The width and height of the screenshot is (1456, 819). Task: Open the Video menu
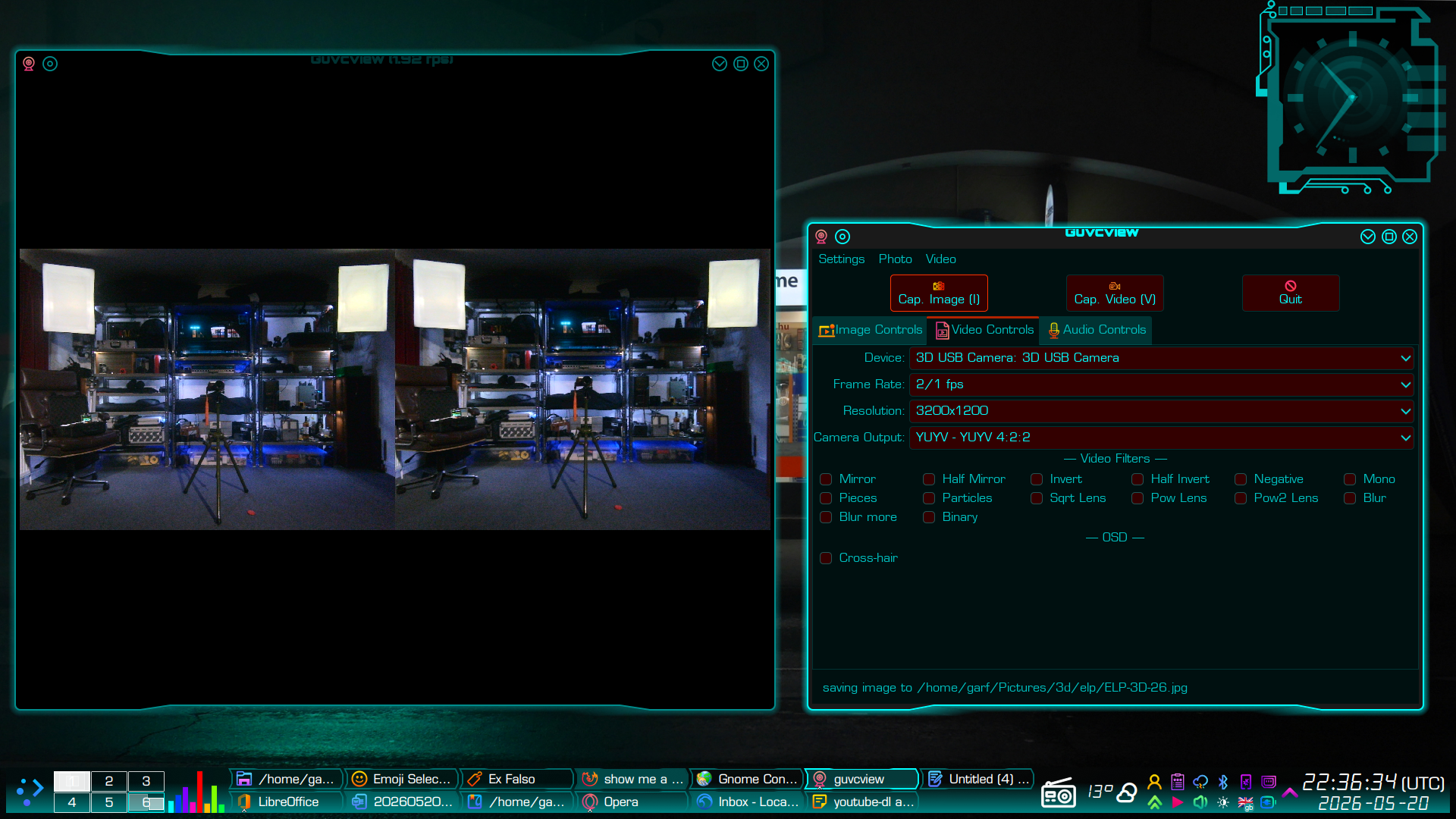[940, 259]
